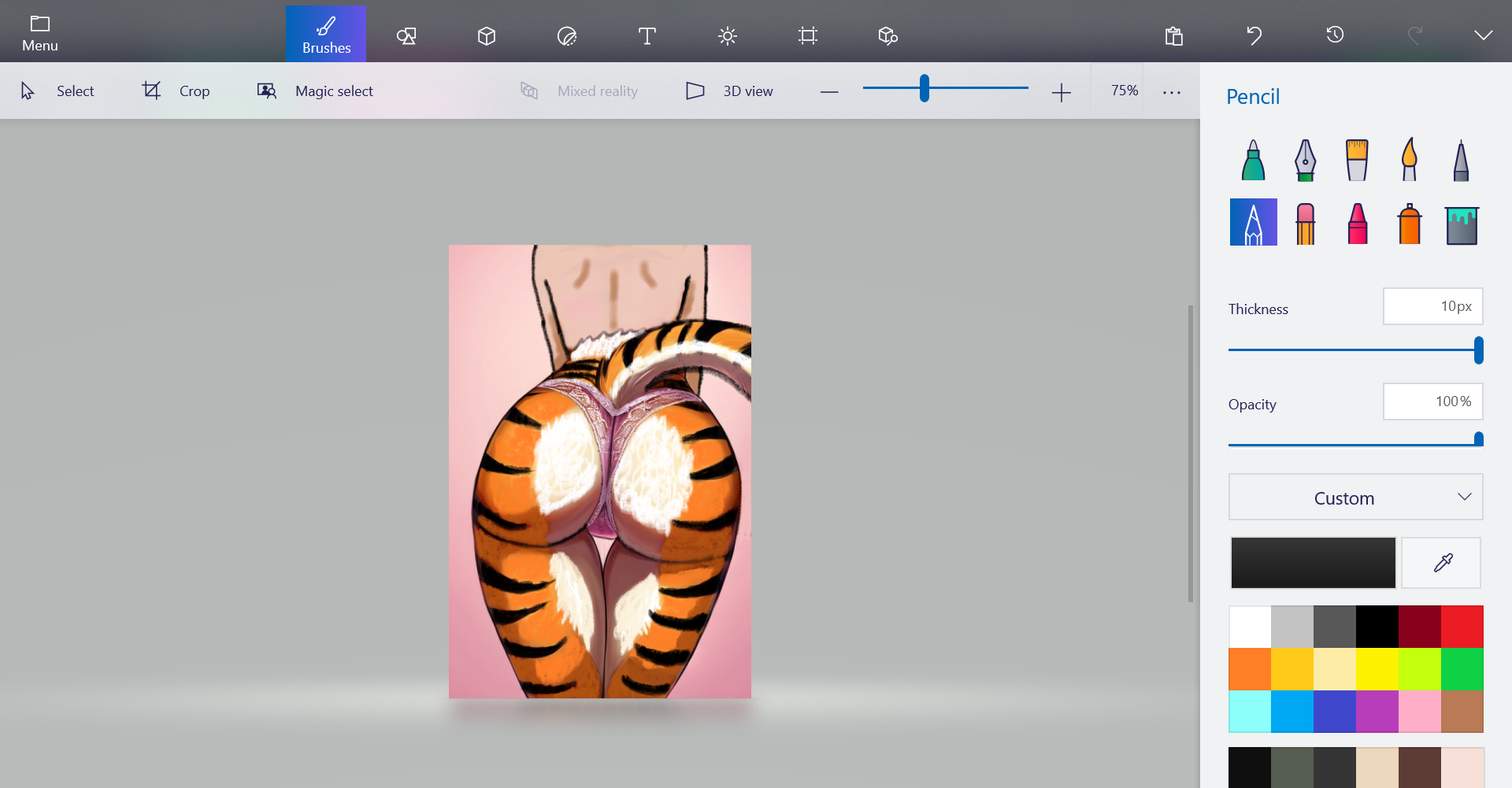Click the Undo arrow icon
1512x788 pixels.
pos(1254,35)
